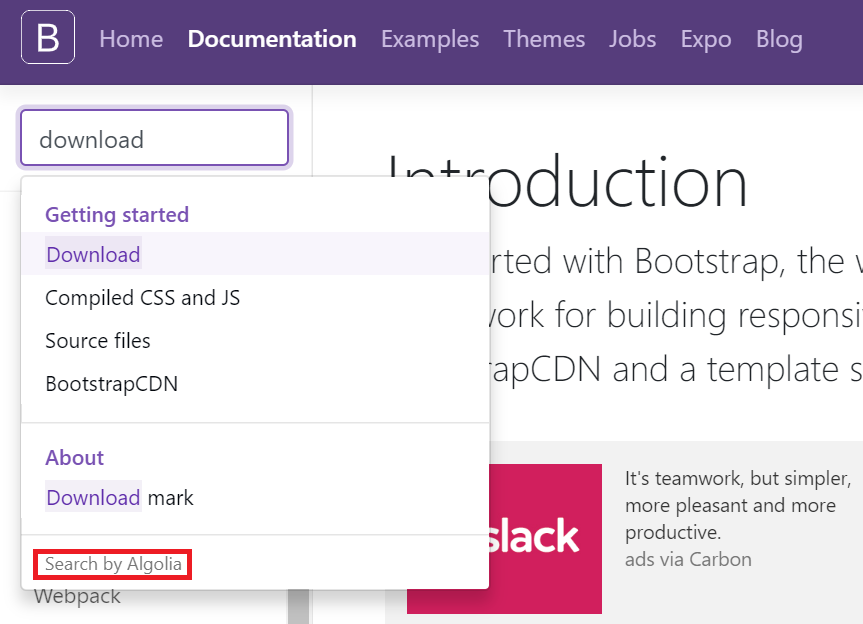Choose the 'Compiled CSS and JS' result
Image resolution: width=863 pixels, height=624 pixels.
pyautogui.click(x=255, y=298)
